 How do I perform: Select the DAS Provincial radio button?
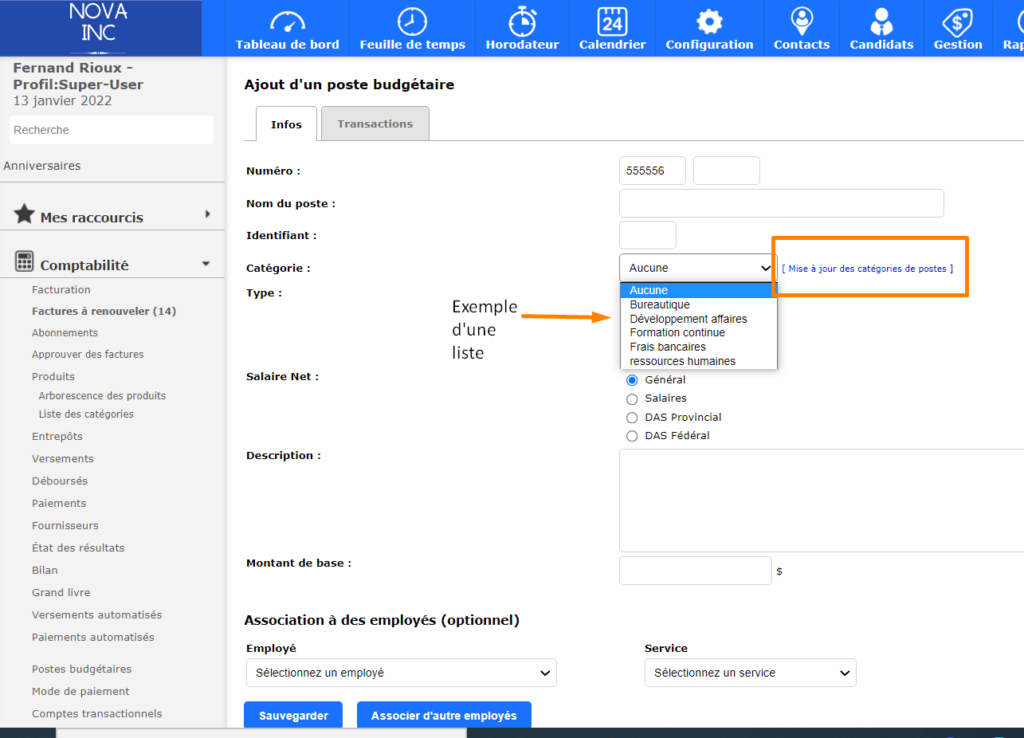coord(632,417)
